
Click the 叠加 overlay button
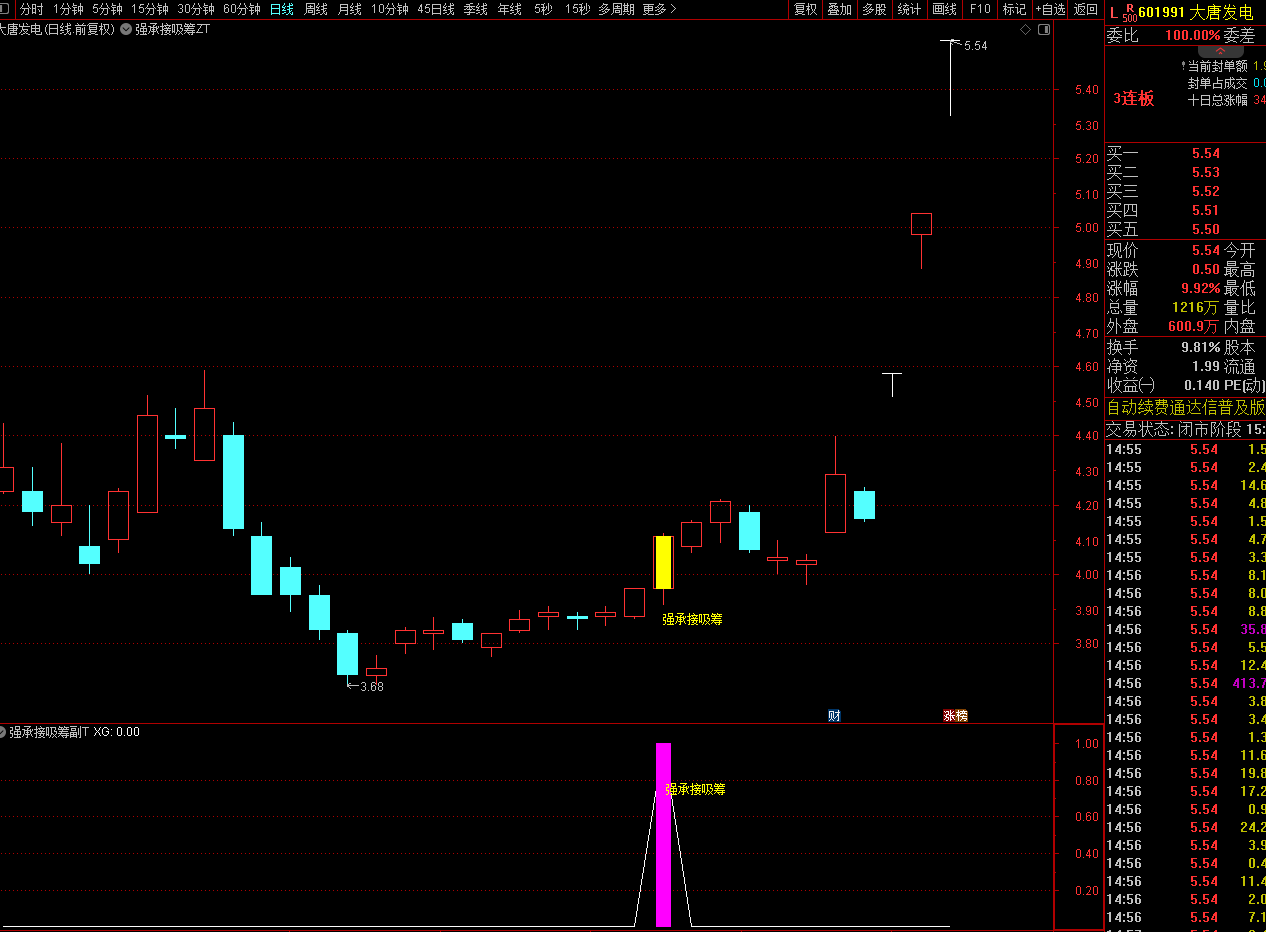pyautogui.click(x=839, y=9)
